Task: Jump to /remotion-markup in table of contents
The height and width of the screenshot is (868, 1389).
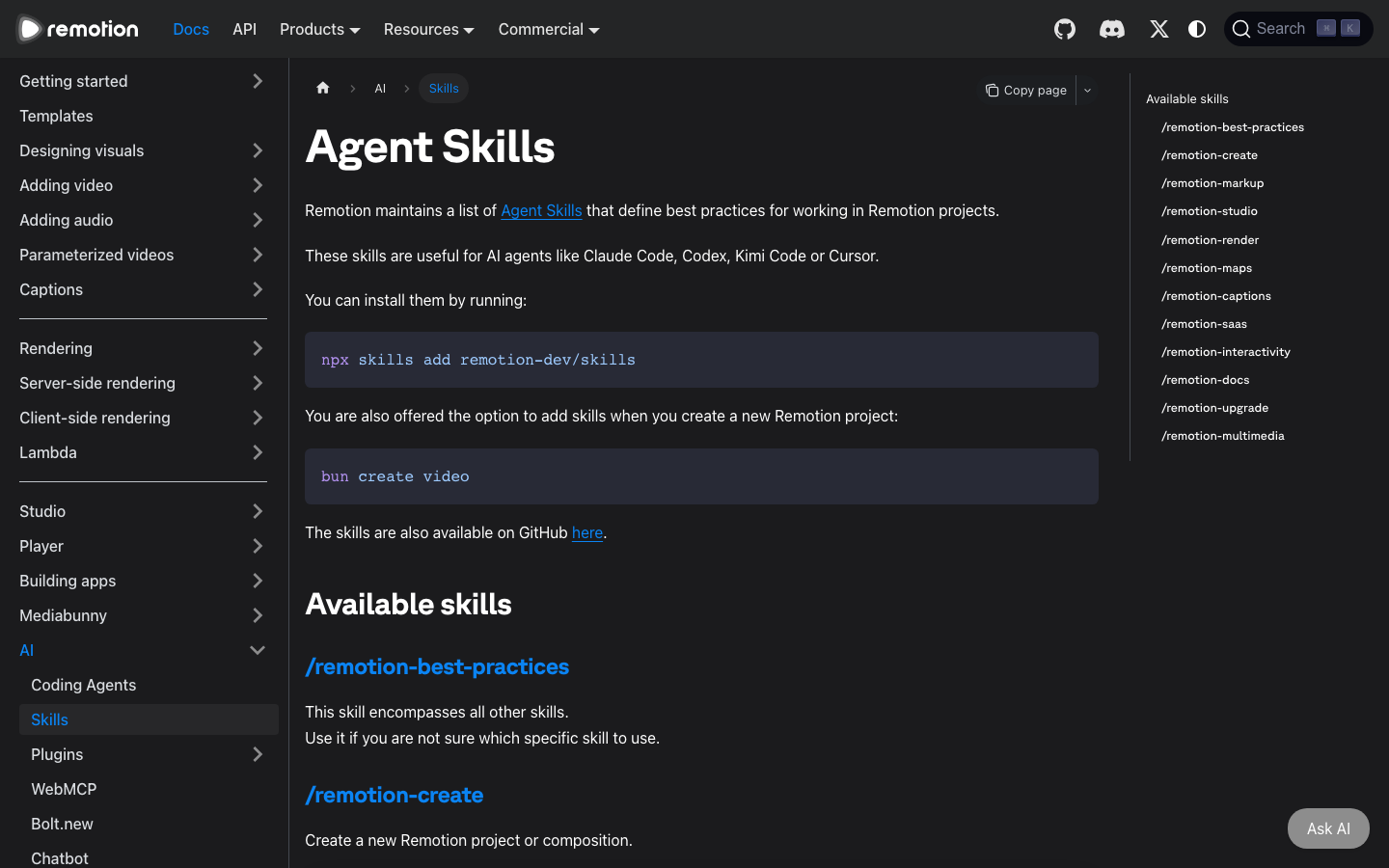Action: tap(1212, 182)
